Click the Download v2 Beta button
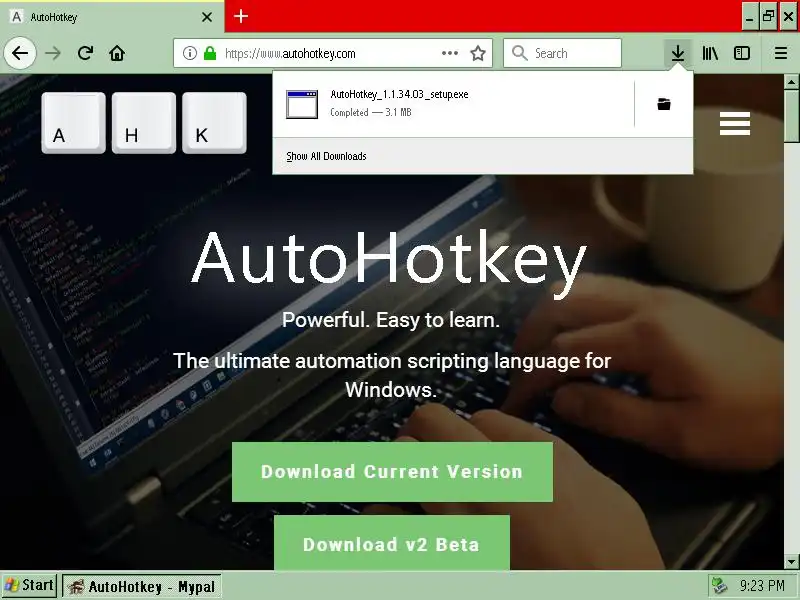 click(x=391, y=543)
